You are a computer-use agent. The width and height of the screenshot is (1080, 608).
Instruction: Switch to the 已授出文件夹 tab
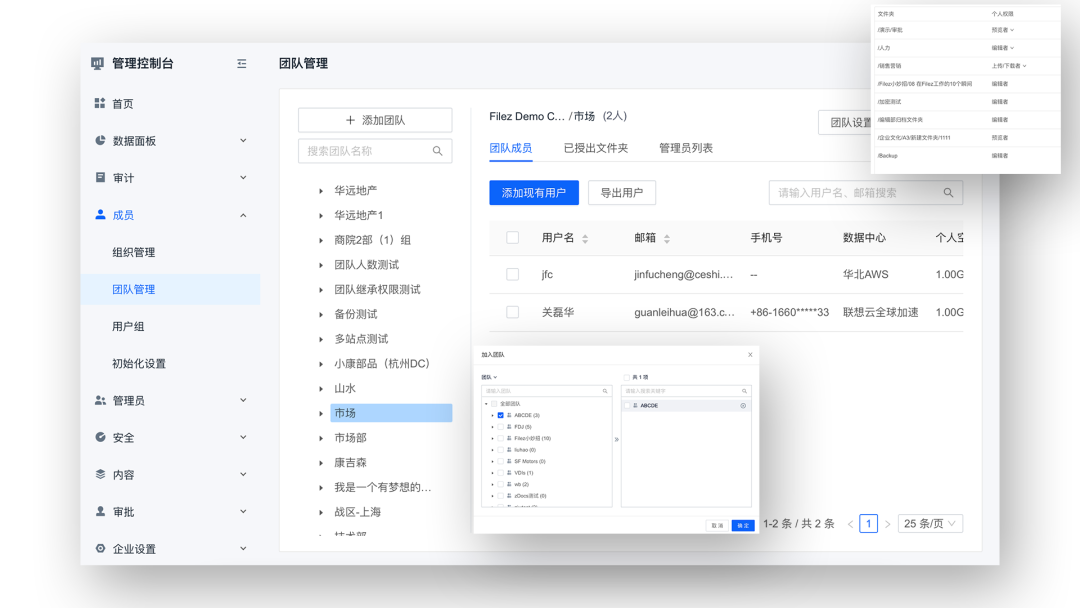coord(596,148)
